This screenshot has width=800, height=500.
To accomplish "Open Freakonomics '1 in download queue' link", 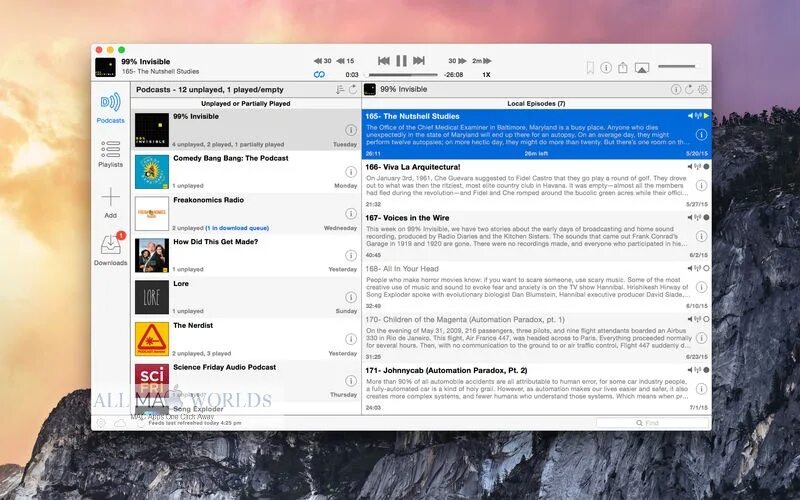I will [237, 228].
